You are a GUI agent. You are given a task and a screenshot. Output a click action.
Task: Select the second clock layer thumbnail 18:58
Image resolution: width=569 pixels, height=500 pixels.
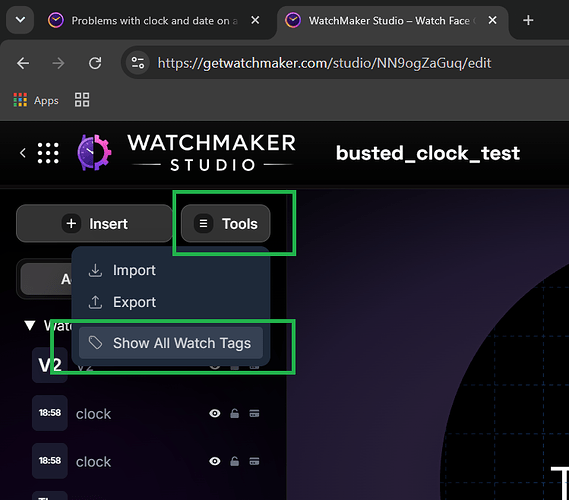(x=50, y=461)
